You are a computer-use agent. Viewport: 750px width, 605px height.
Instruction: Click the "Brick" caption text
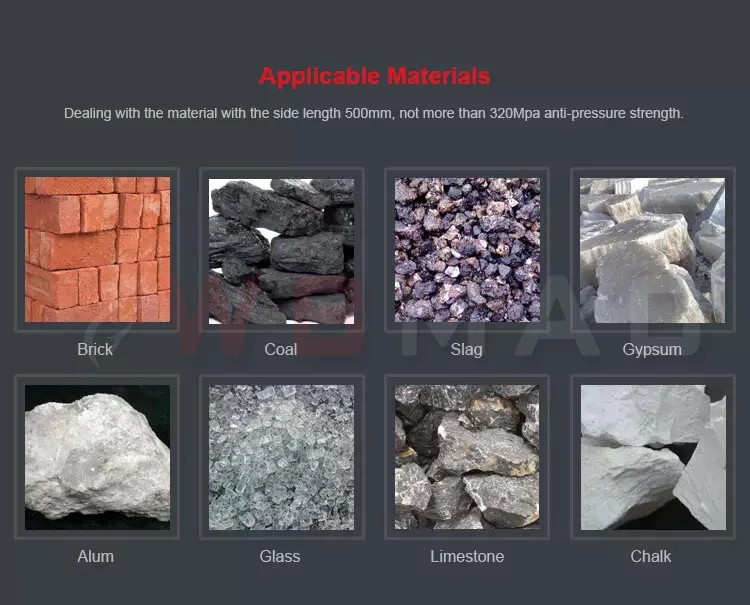pos(95,350)
